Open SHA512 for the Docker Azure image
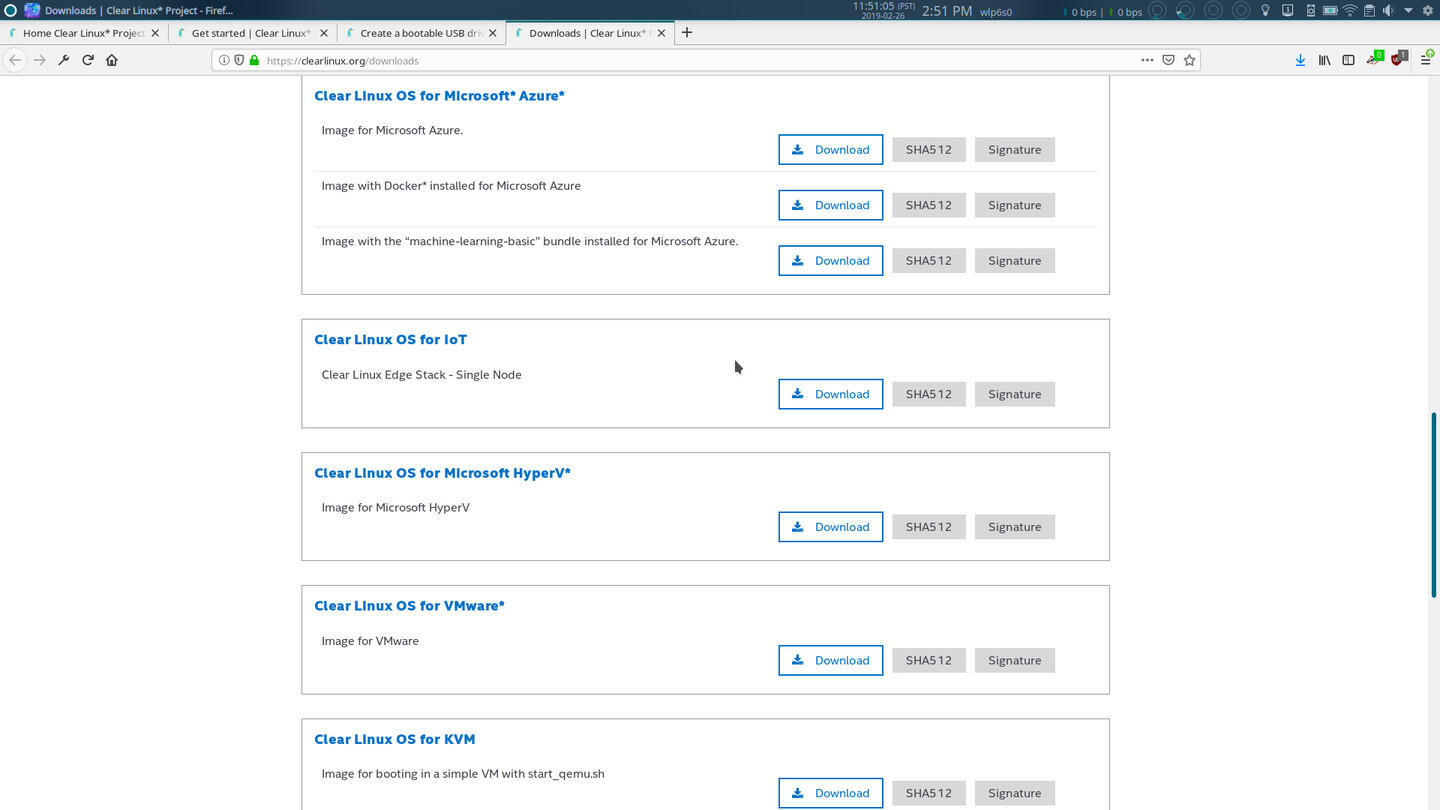 pyautogui.click(x=928, y=205)
